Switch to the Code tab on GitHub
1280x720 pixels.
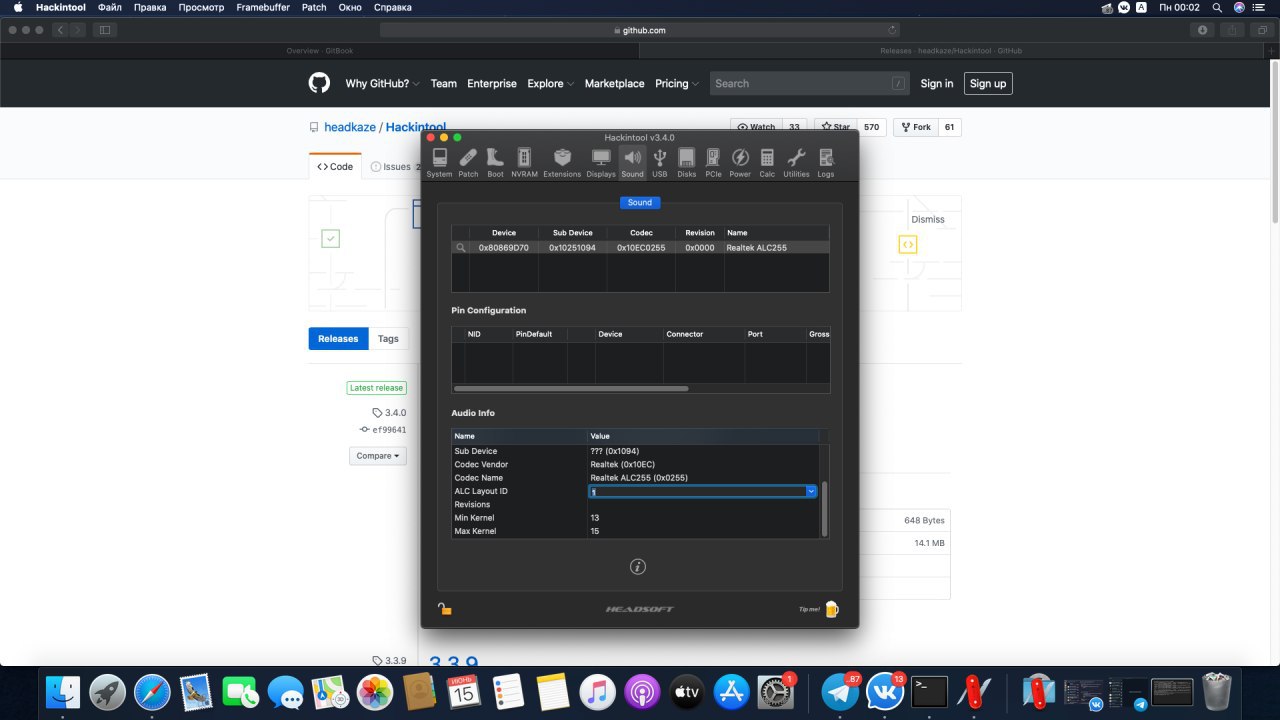(x=335, y=167)
